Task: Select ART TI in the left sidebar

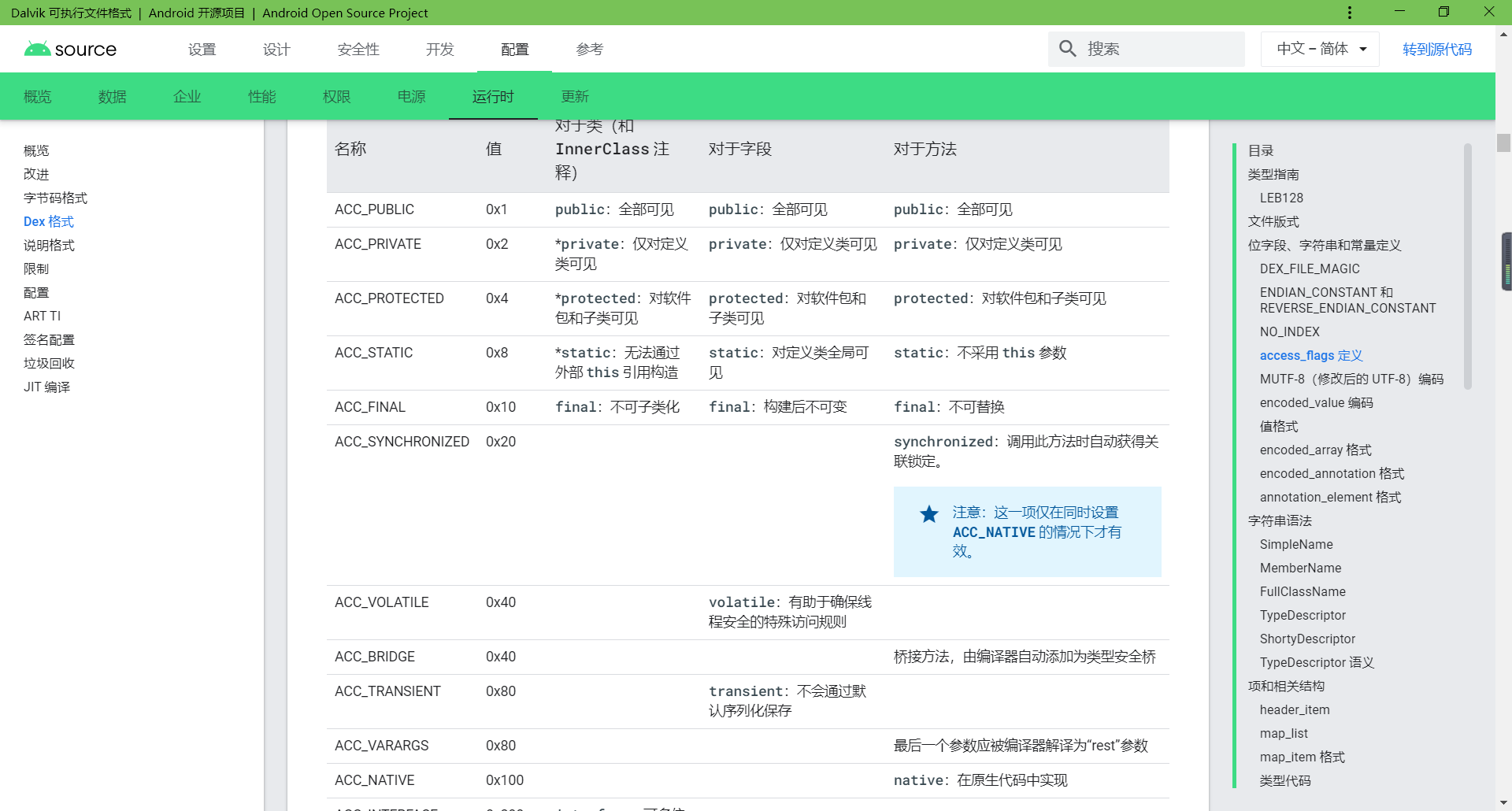Action: 42,316
